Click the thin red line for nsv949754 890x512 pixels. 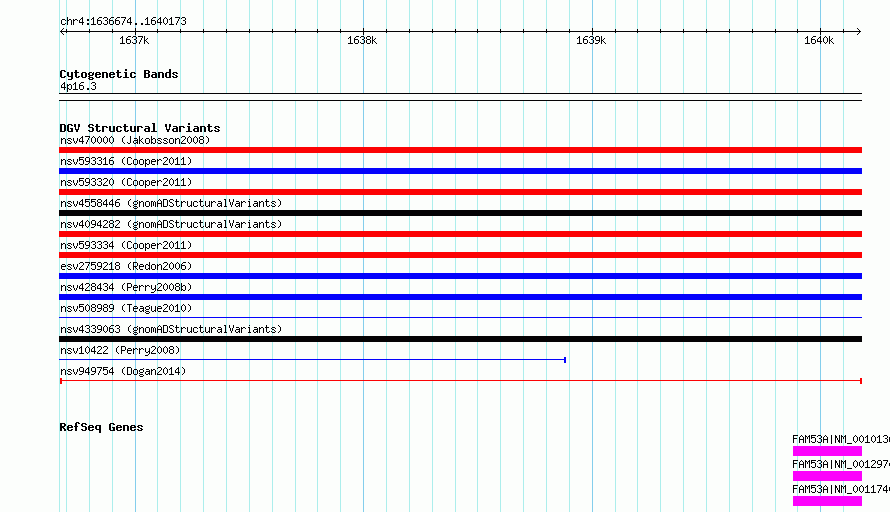pos(460,381)
